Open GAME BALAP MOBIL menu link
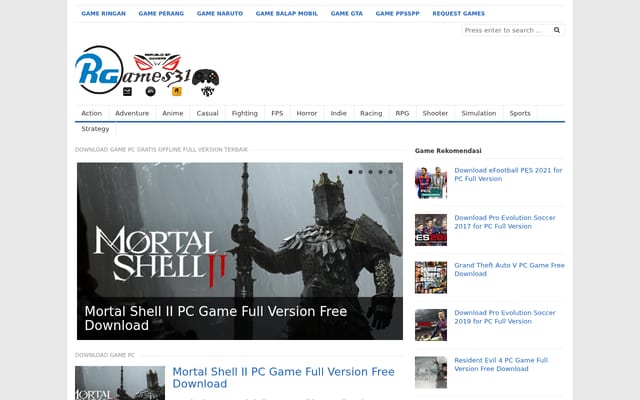 click(x=287, y=13)
